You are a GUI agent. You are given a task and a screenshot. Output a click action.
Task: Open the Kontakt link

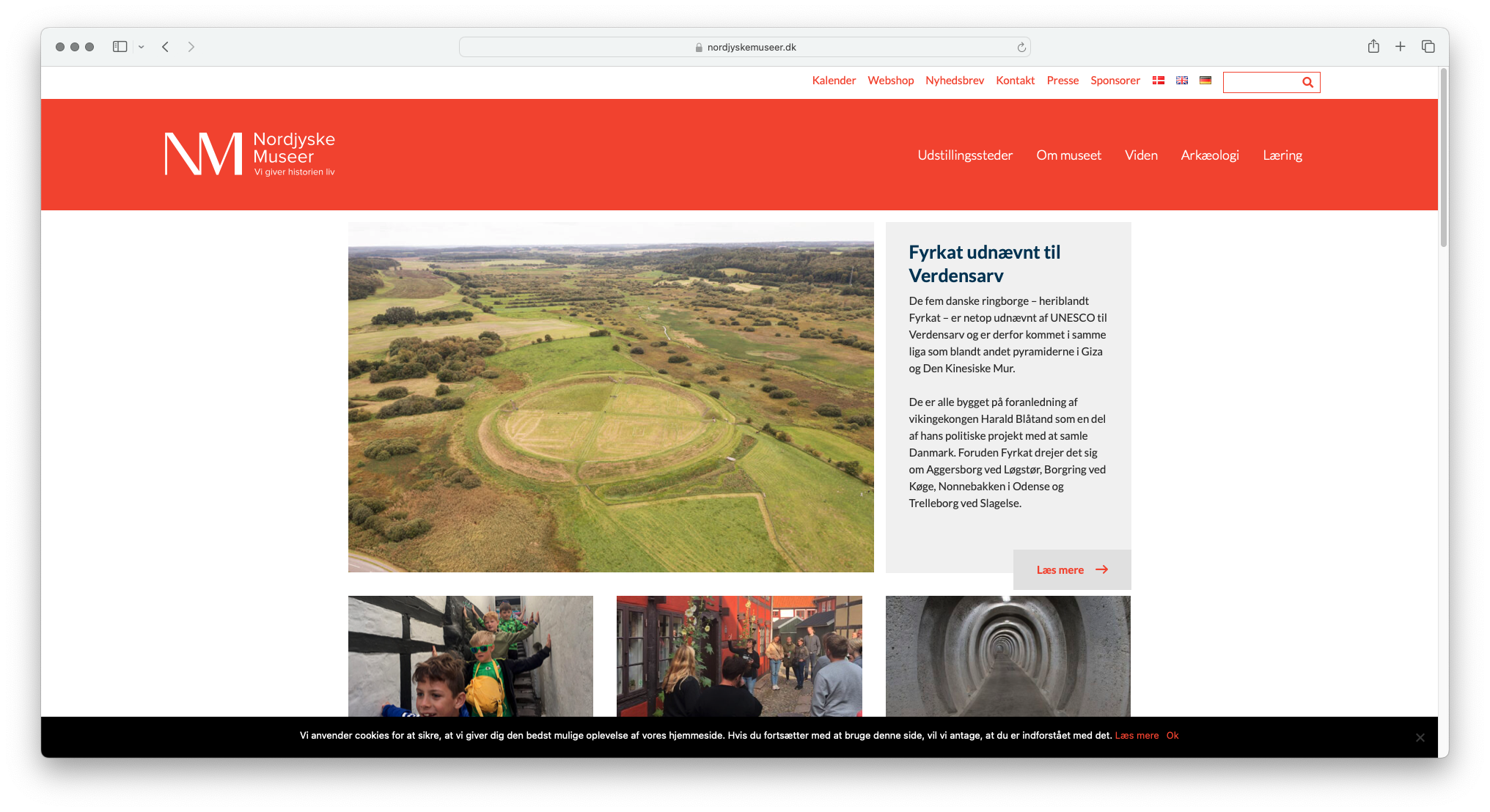point(1016,81)
